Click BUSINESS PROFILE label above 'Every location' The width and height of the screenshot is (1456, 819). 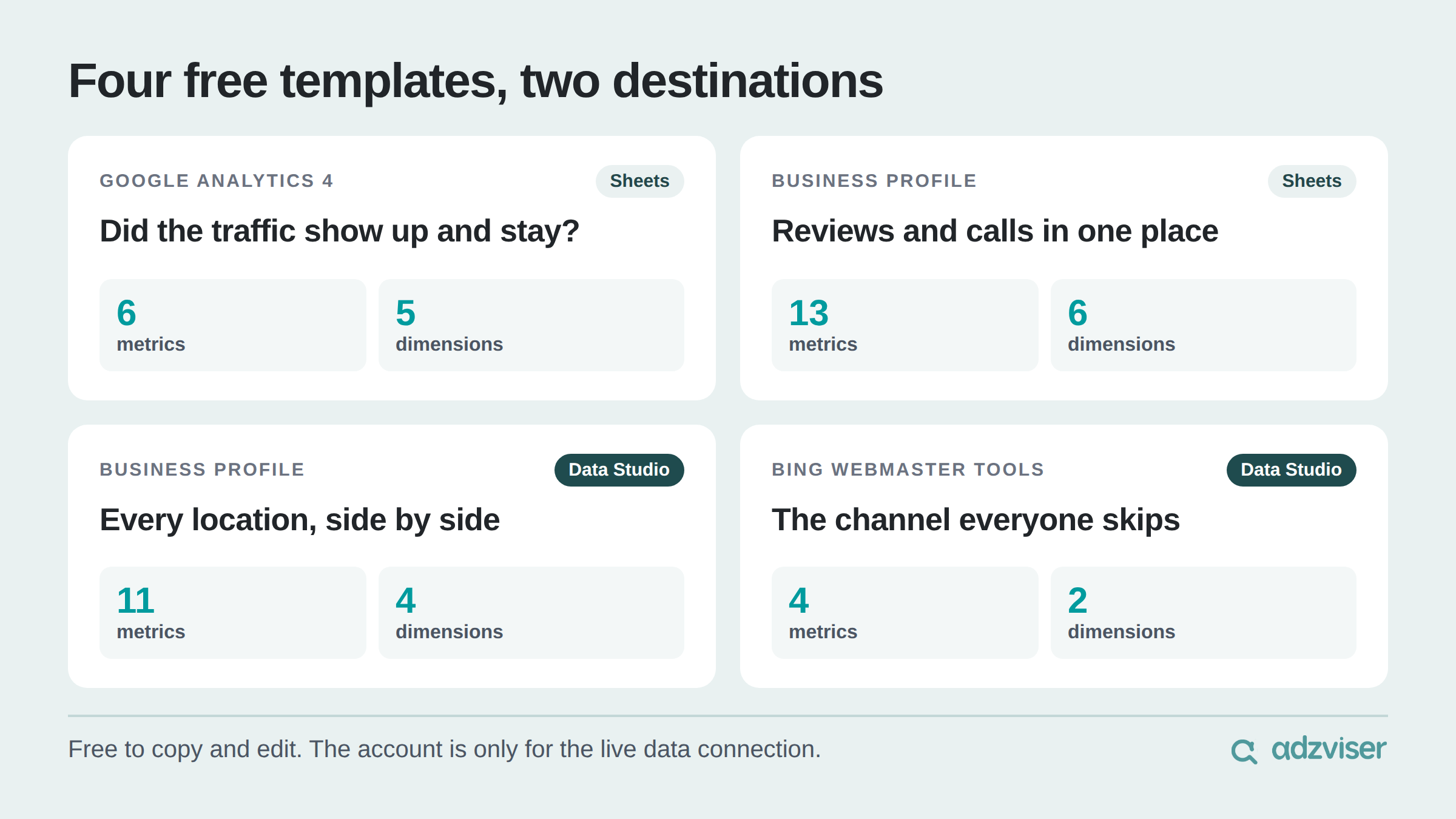click(202, 470)
